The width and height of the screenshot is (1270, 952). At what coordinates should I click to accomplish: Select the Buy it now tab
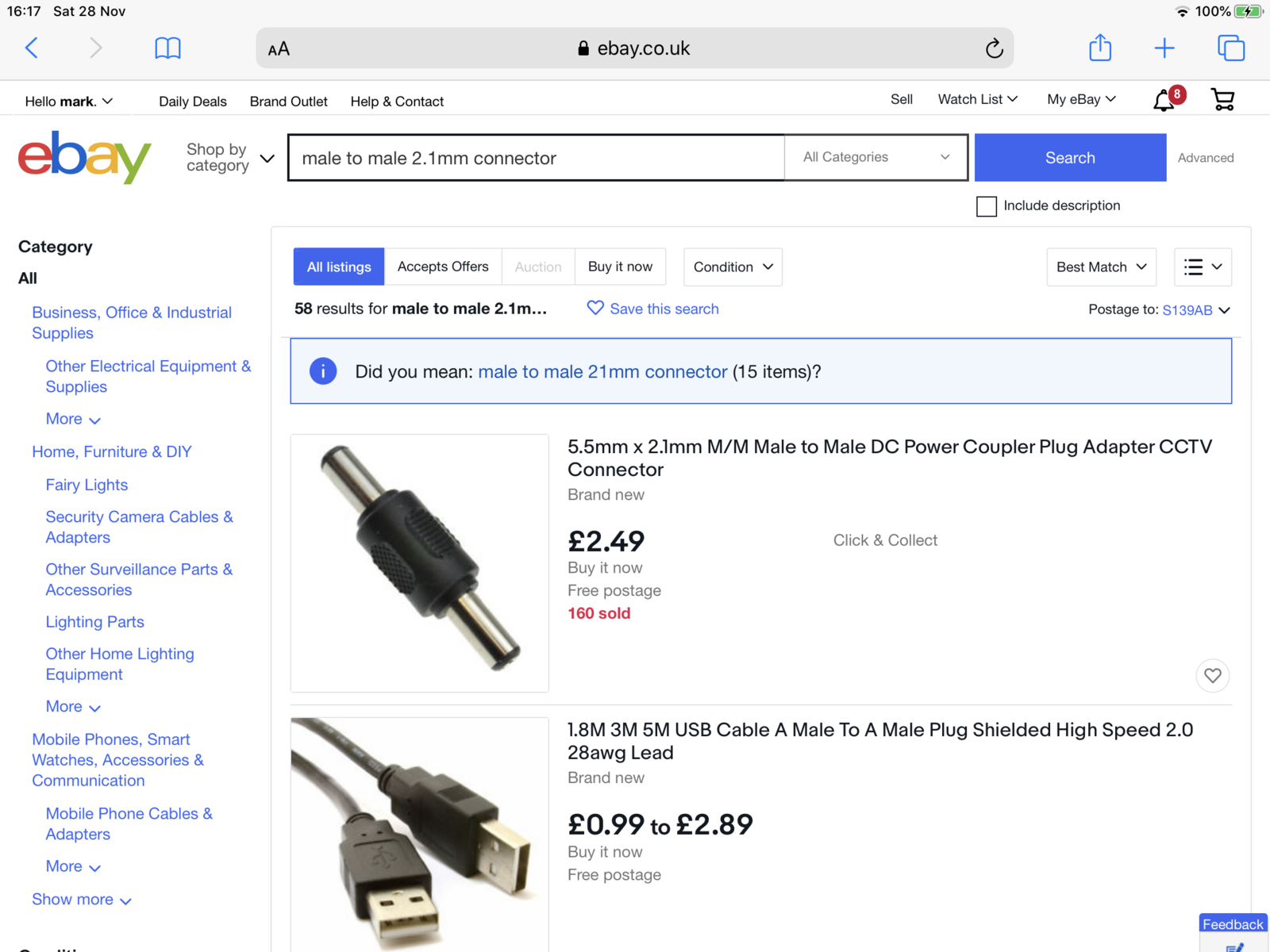[x=620, y=267]
